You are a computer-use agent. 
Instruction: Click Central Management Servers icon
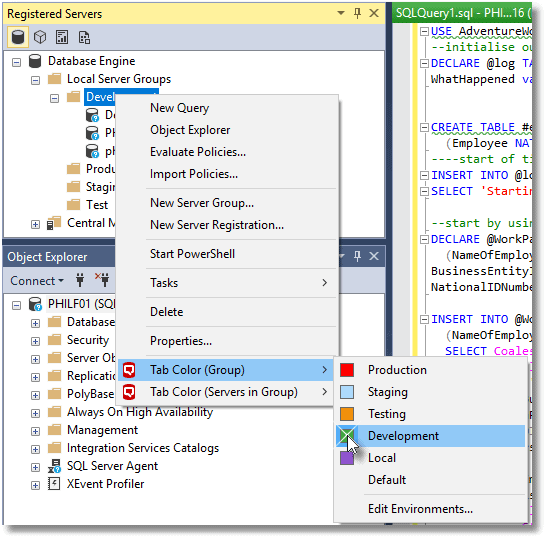[x=54, y=223]
